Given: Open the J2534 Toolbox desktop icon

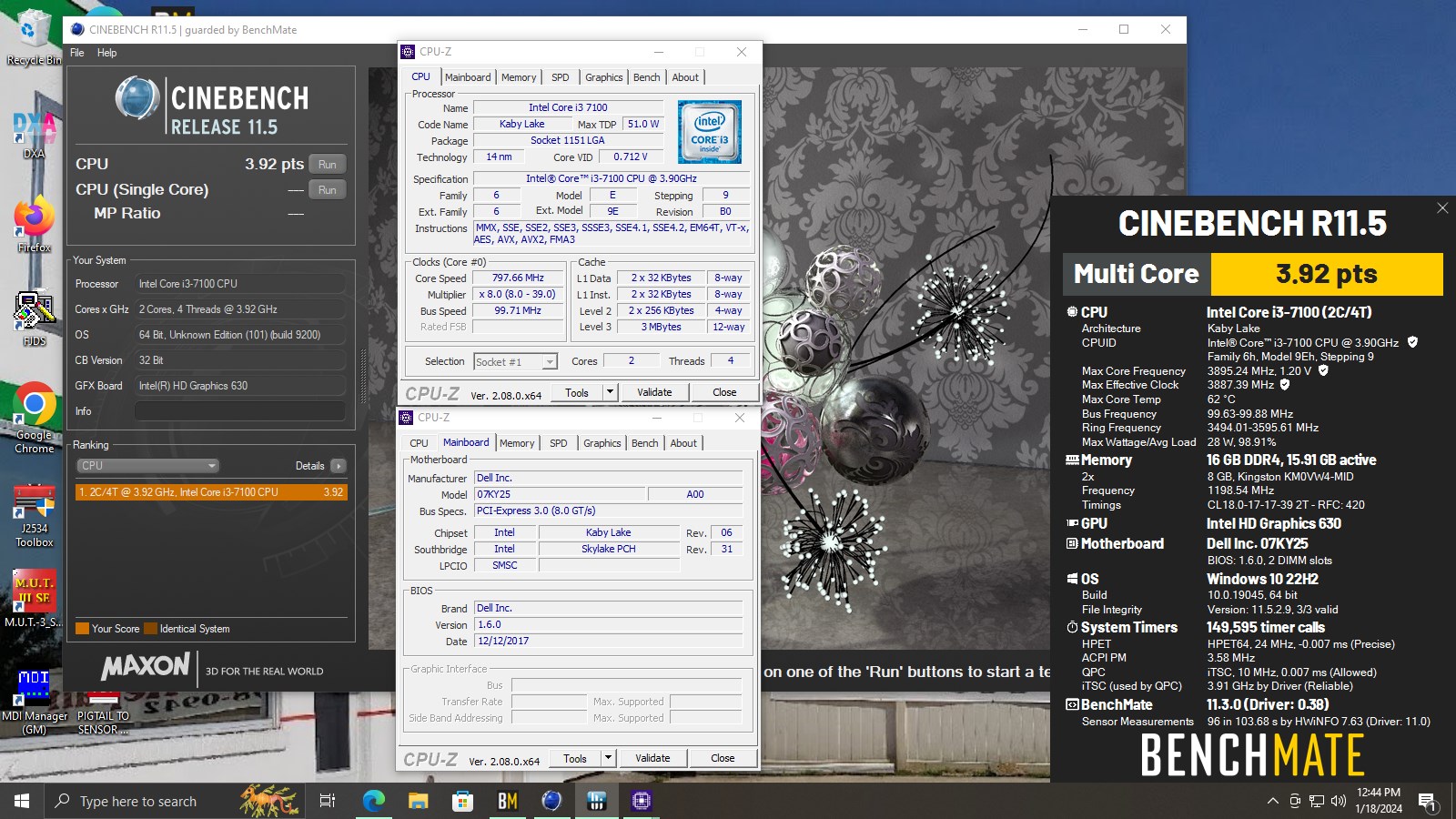Looking at the screenshot, I should click(x=34, y=516).
